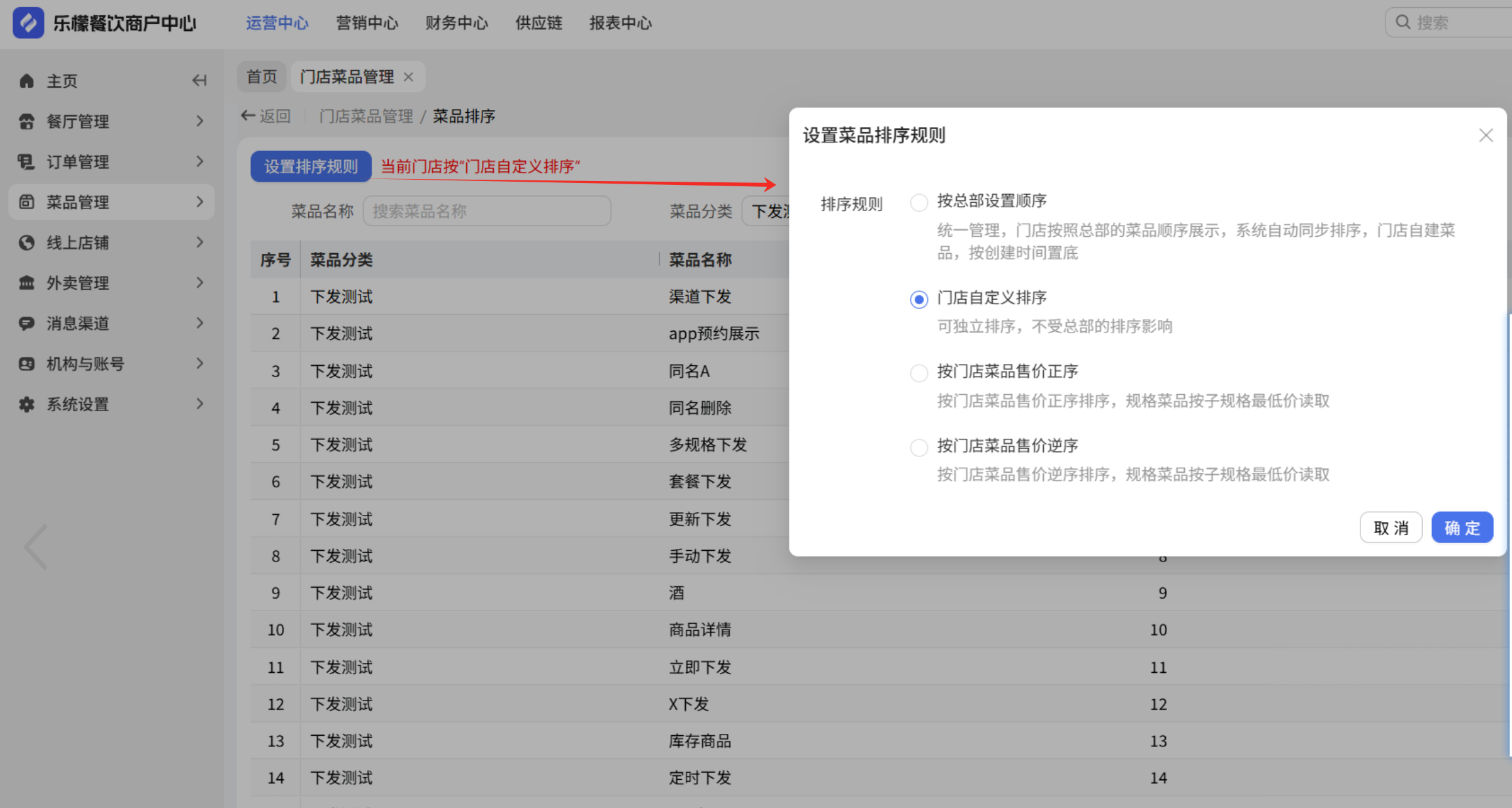Screen dimensions: 1512x808
Task: Click the 菜品分类 column header
Action: click(x=341, y=260)
